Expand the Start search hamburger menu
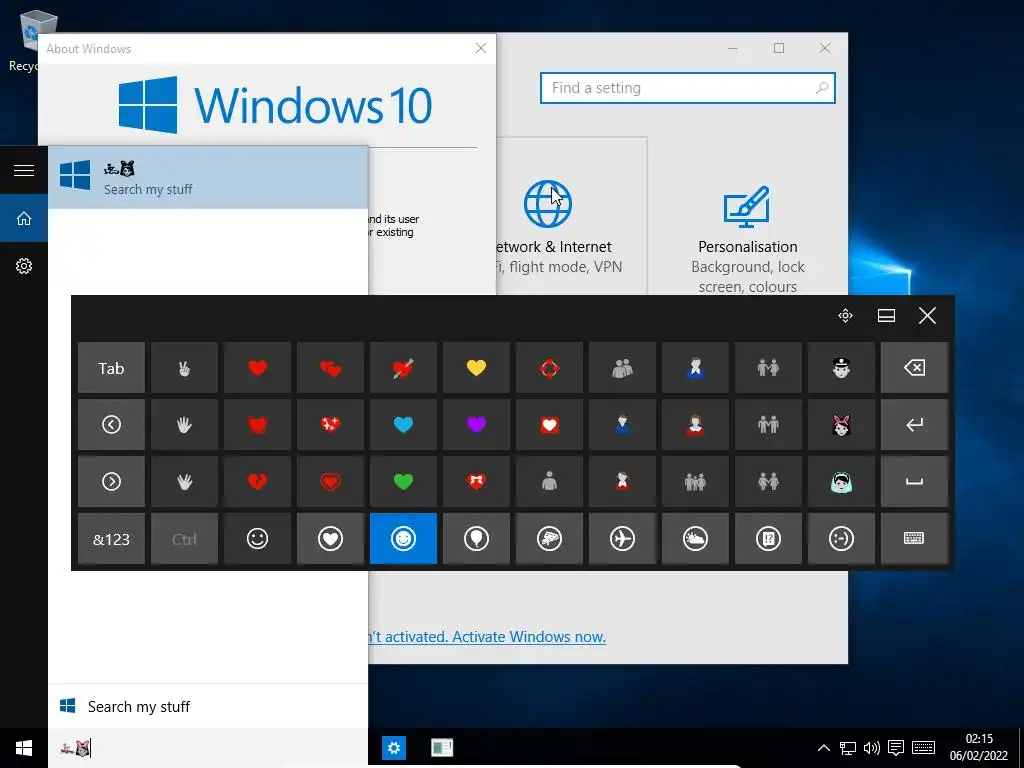1024x768 pixels. 24,170
